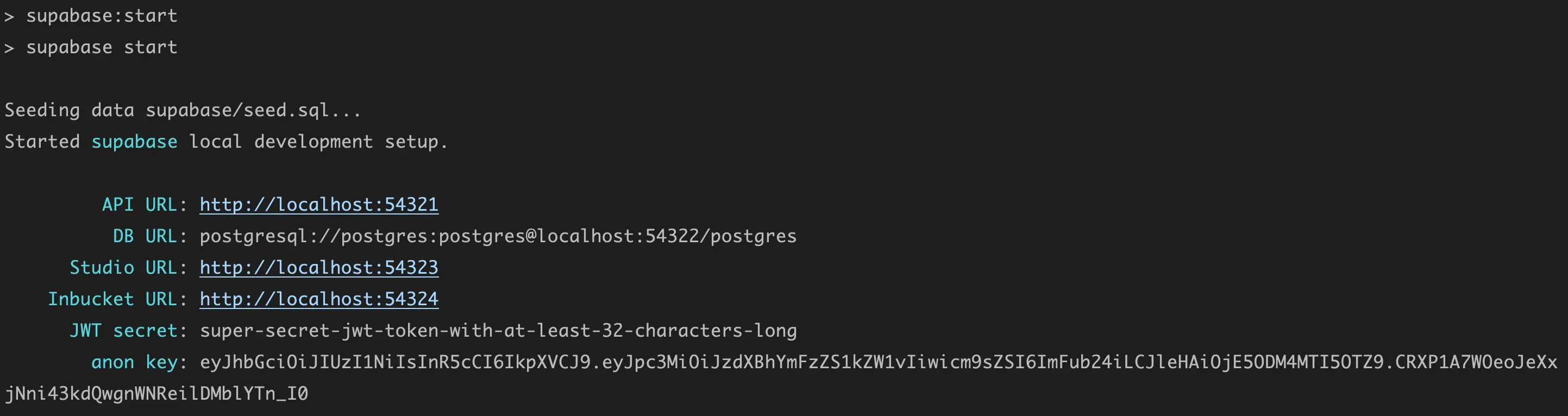Click the 'supabase:start' script line
1568x416 pixels.
101,16
